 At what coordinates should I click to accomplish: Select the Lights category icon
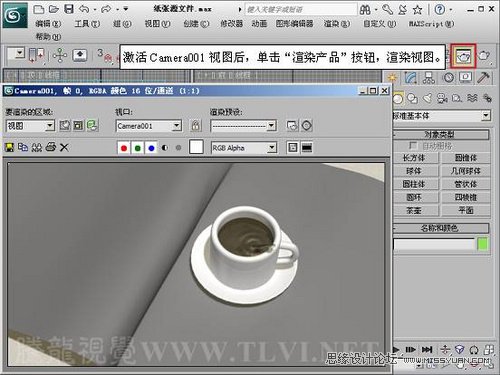click(x=427, y=98)
